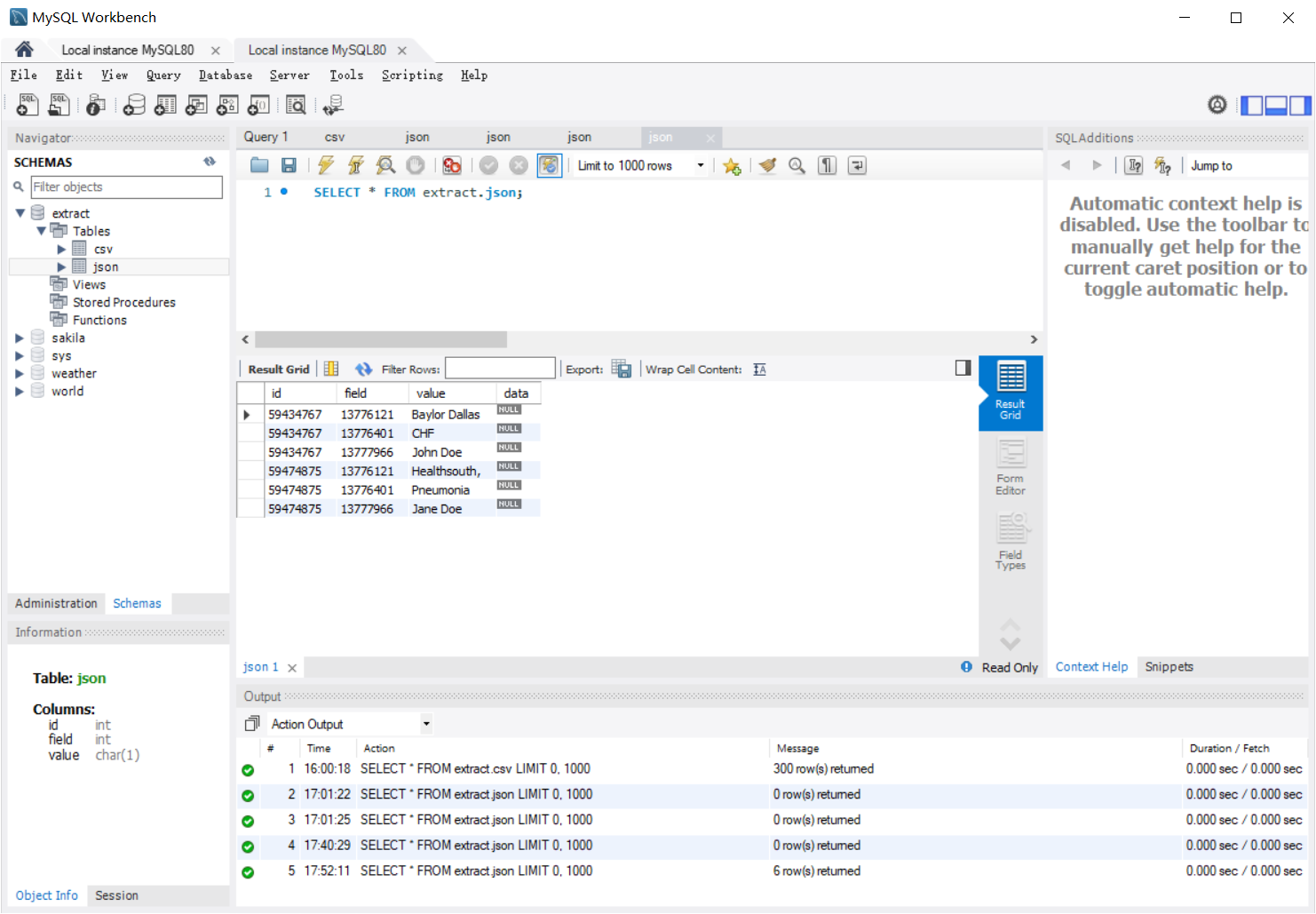1316x914 pixels.
Task: Expand the sys schema
Action: click(x=20, y=356)
